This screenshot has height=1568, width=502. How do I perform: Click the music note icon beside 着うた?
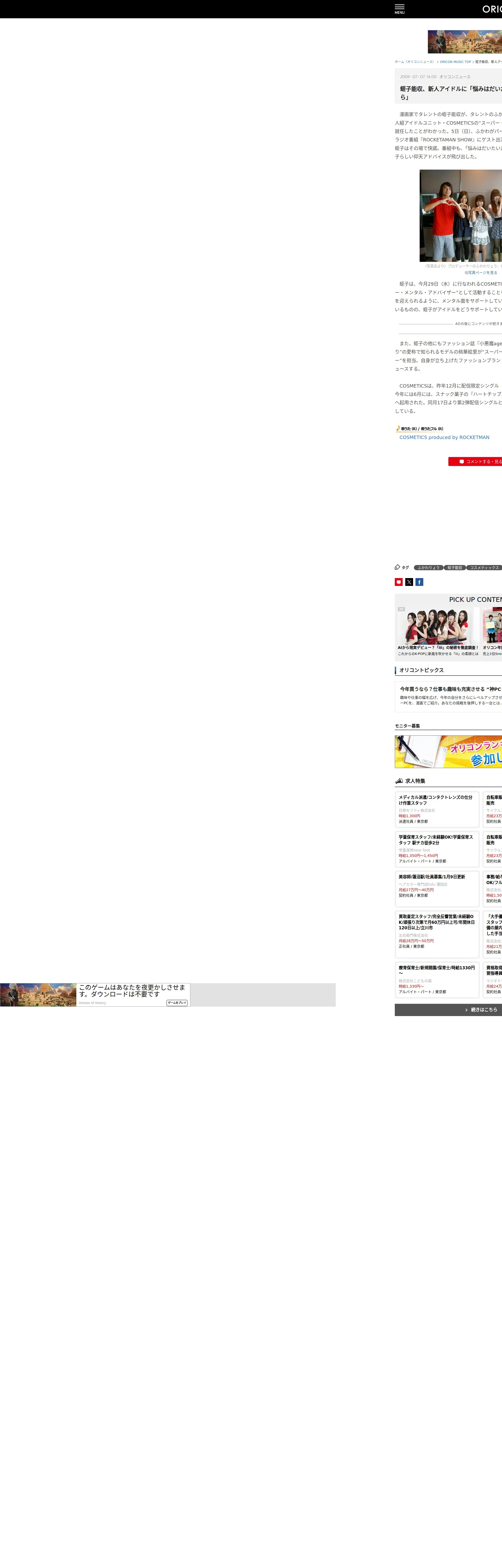click(398, 428)
